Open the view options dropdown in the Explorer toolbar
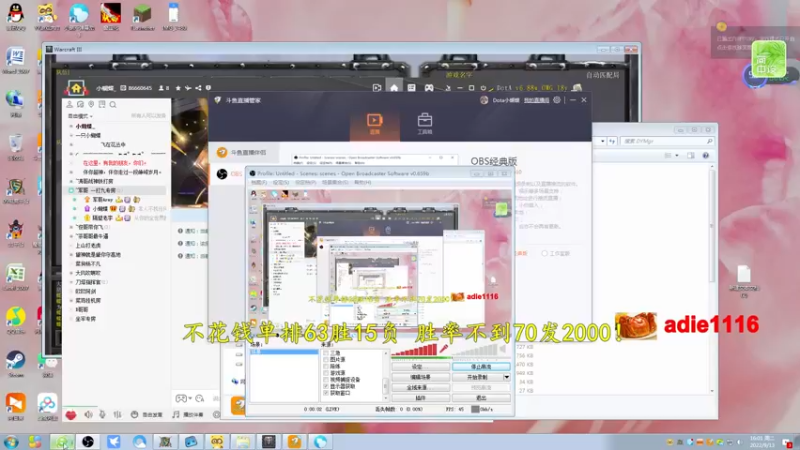The height and width of the screenshot is (450, 800). coord(677,156)
